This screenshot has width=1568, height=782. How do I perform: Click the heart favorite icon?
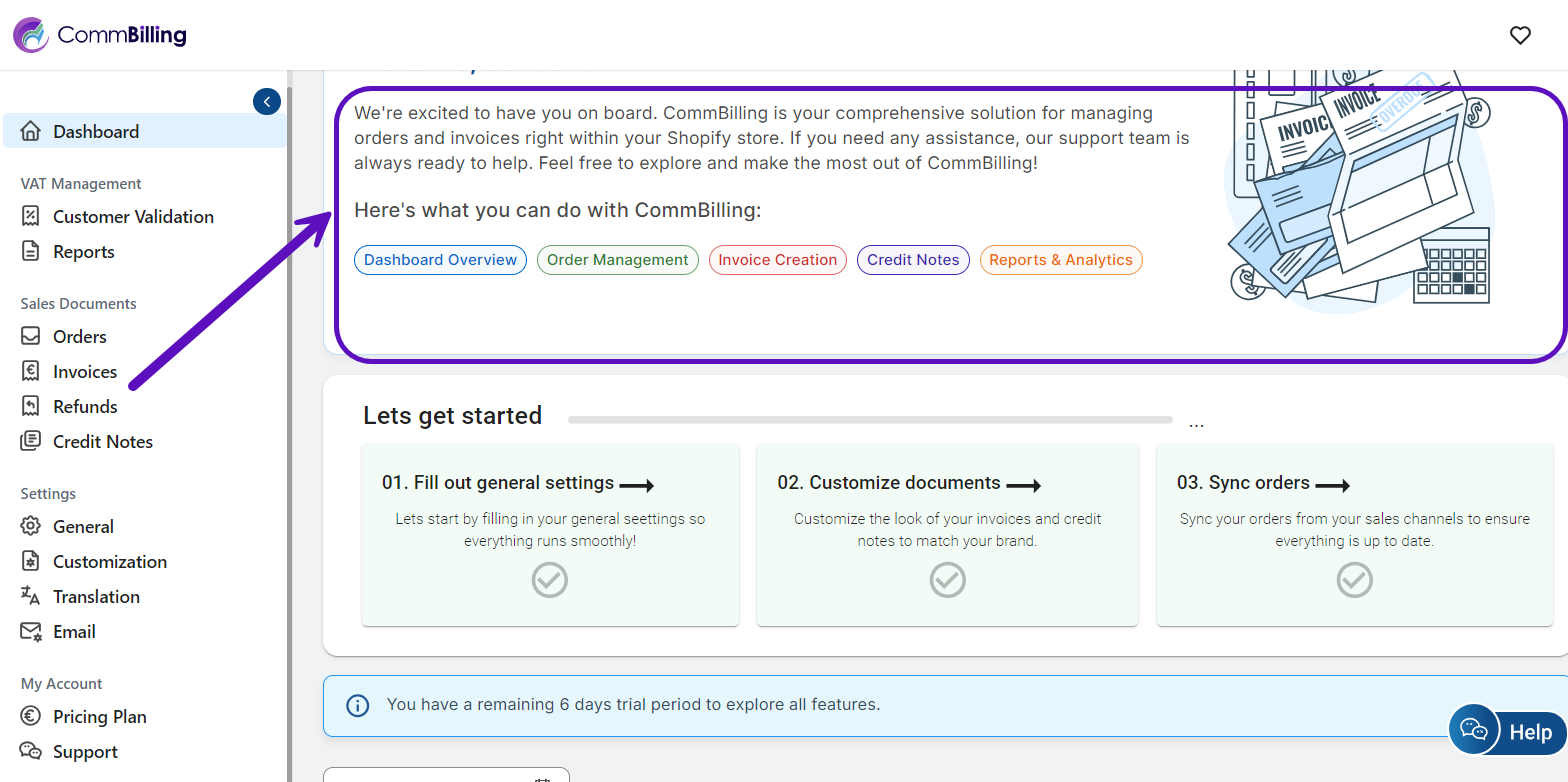click(1520, 35)
